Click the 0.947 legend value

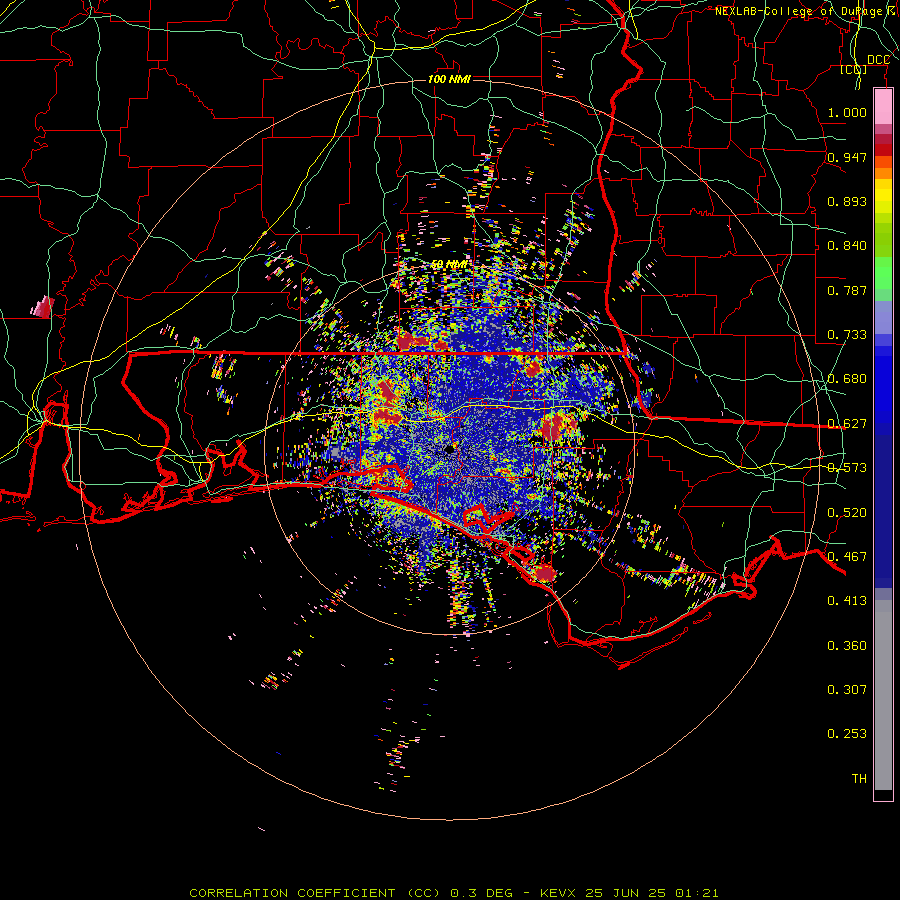(x=847, y=157)
